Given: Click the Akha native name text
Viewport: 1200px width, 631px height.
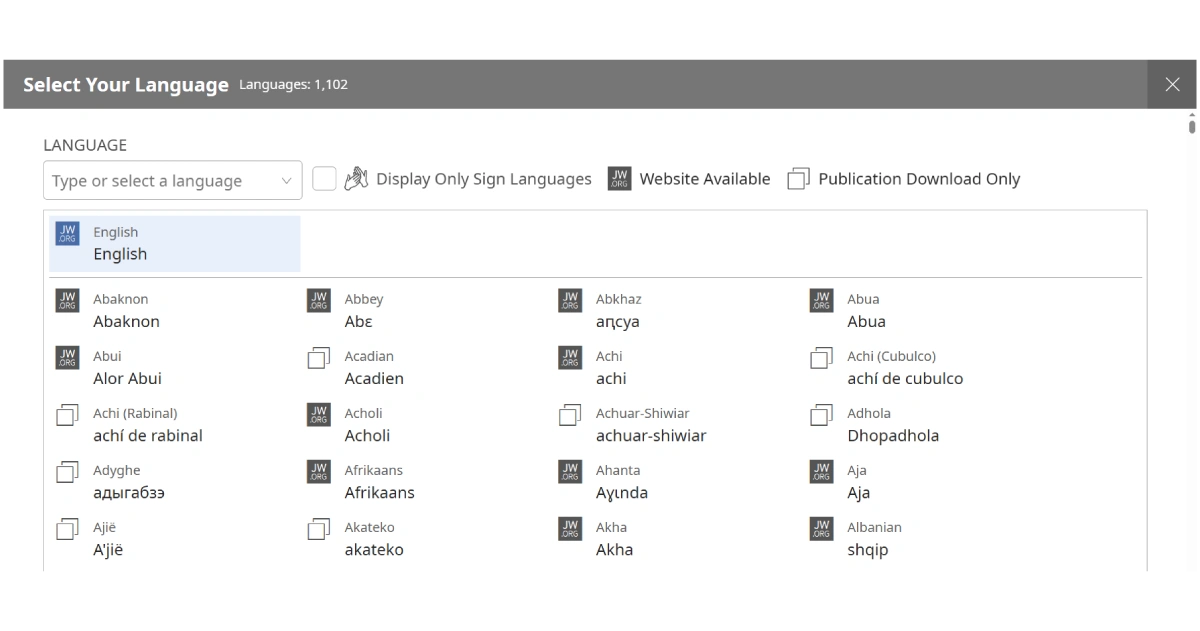Looking at the screenshot, I should click(x=614, y=550).
